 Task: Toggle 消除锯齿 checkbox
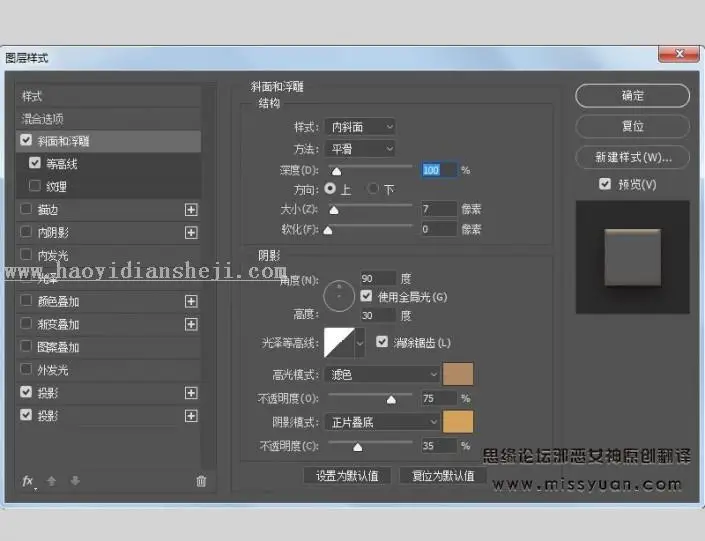pos(382,342)
